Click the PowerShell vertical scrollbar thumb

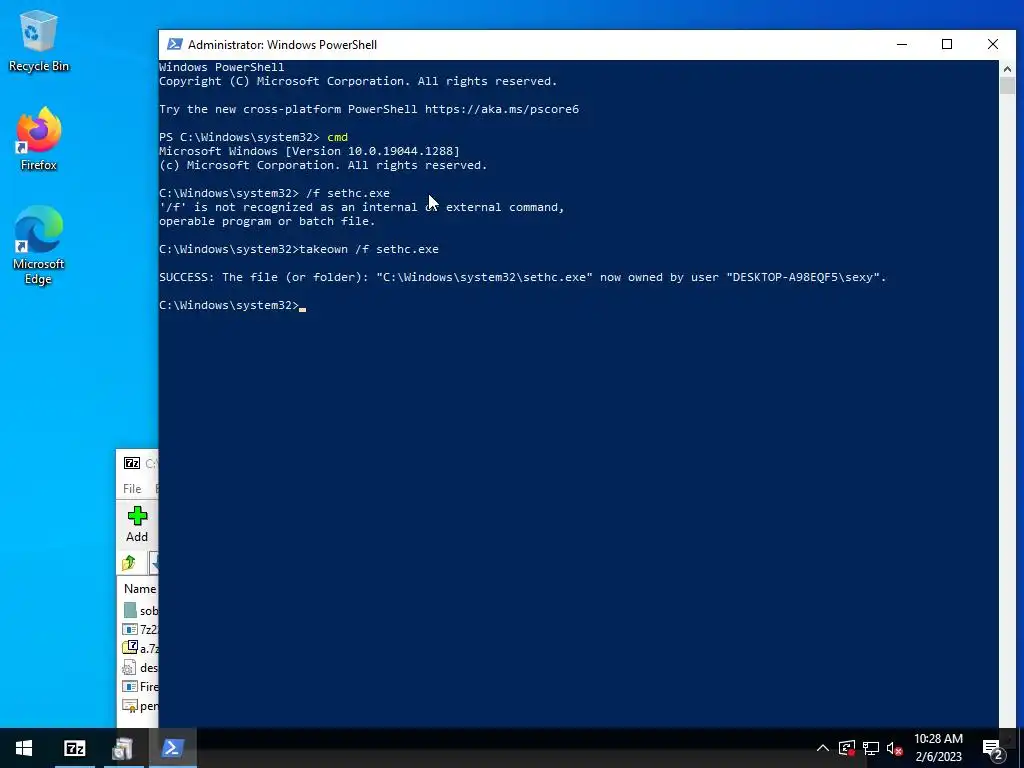(x=1007, y=86)
